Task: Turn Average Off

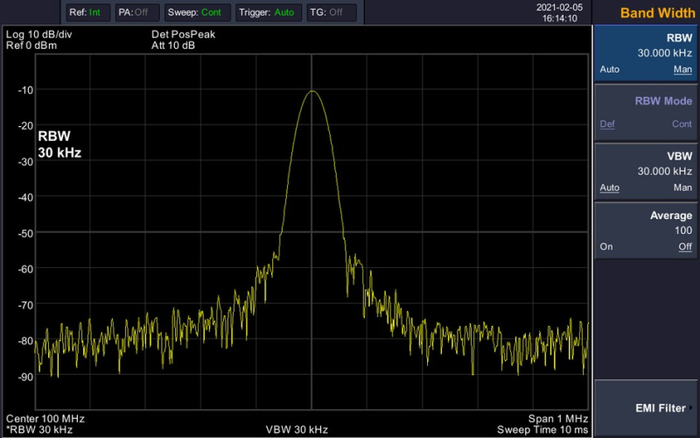Action: tap(685, 247)
